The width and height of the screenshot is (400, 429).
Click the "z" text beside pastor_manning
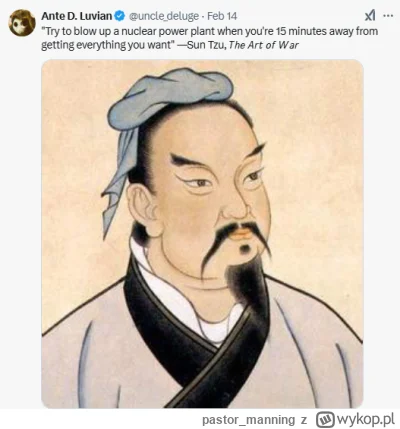point(303,420)
